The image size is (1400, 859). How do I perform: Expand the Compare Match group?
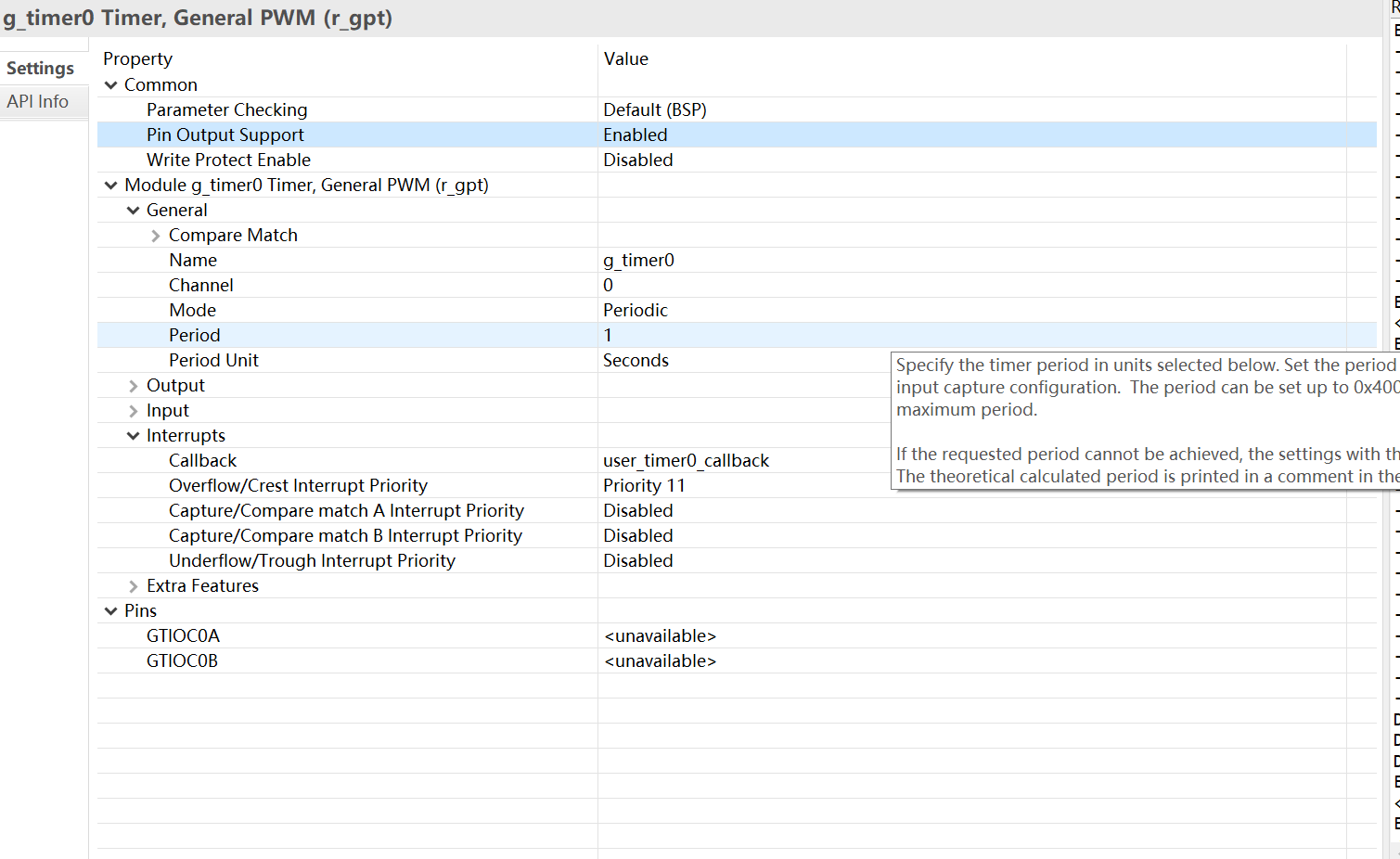tap(155, 236)
